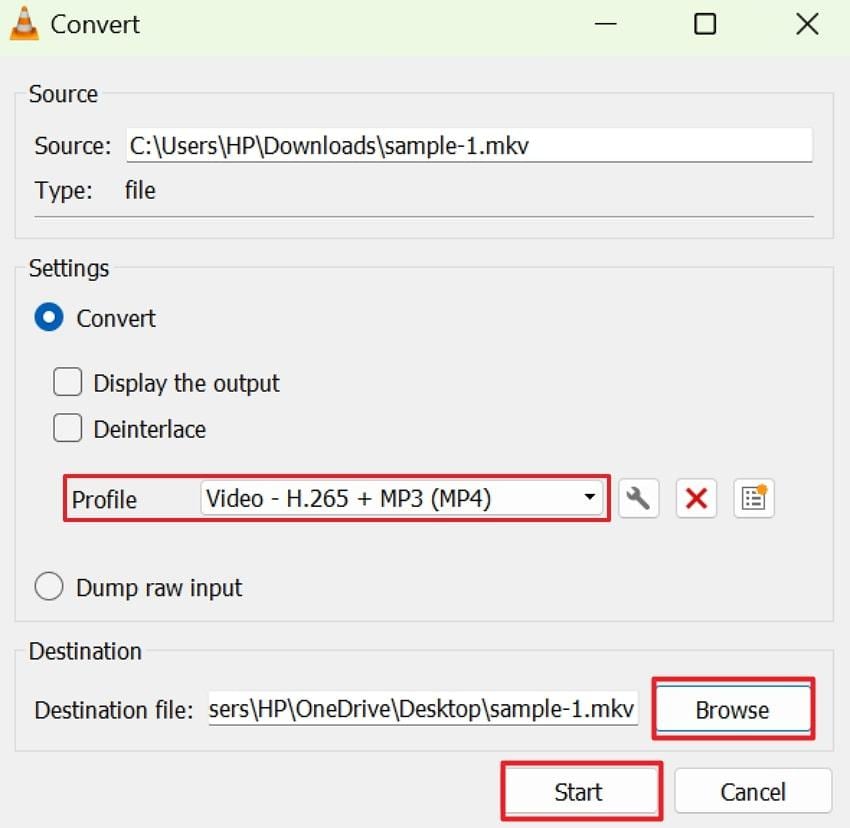Edit the selected profile with the wrench icon
Image resolution: width=850 pixels, height=828 pixels.
click(638, 498)
